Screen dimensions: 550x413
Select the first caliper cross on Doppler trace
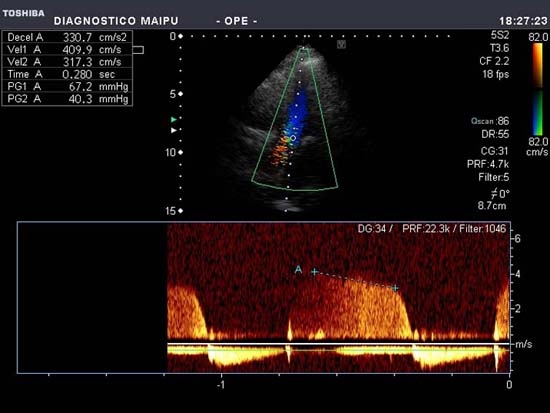click(x=315, y=272)
